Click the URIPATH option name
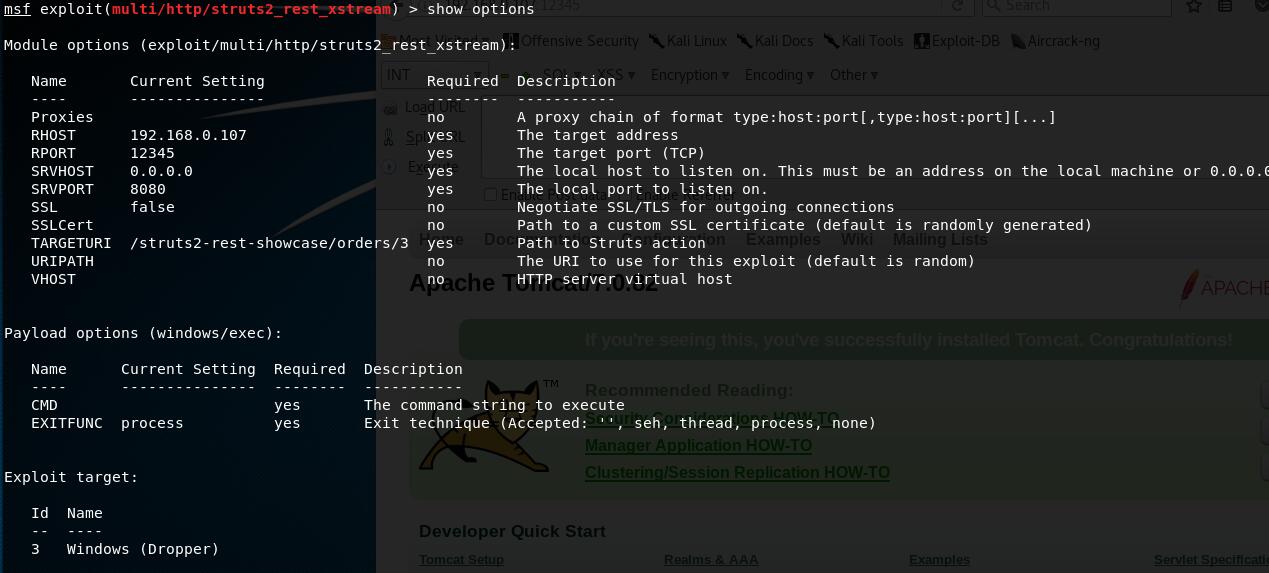 click(x=62, y=261)
